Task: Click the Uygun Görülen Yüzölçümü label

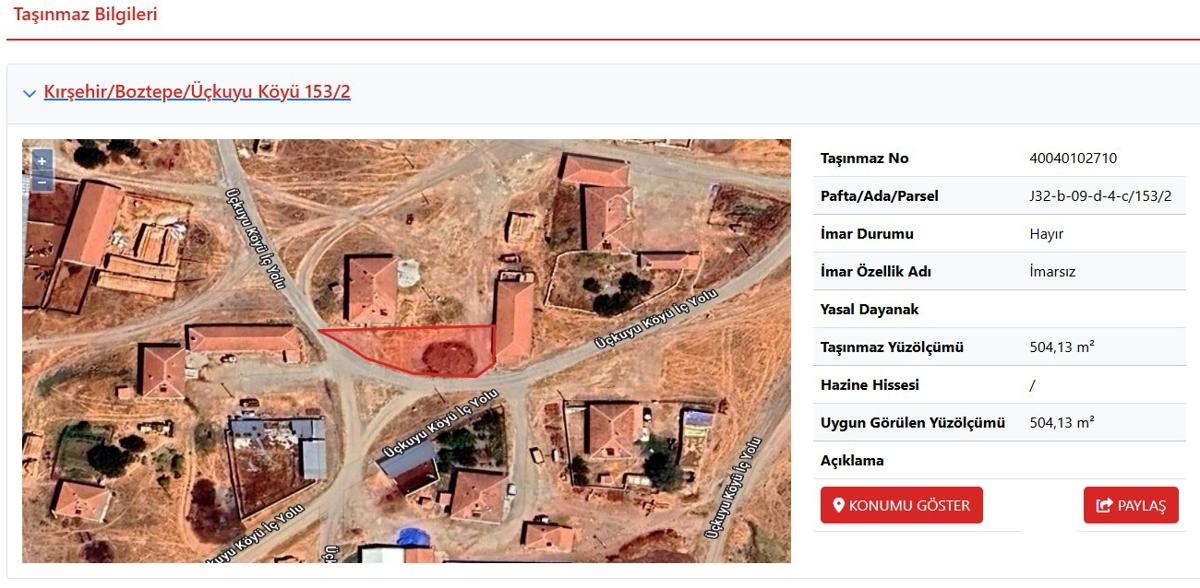Action: click(912, 423)
